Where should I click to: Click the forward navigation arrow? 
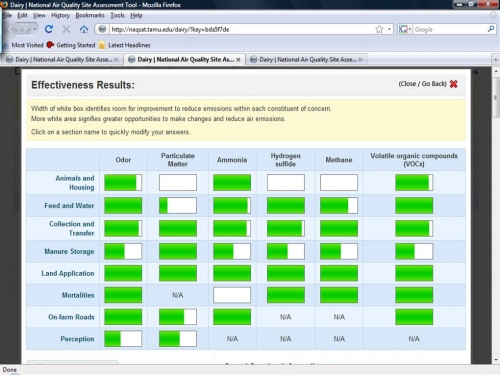click(25, 29)
